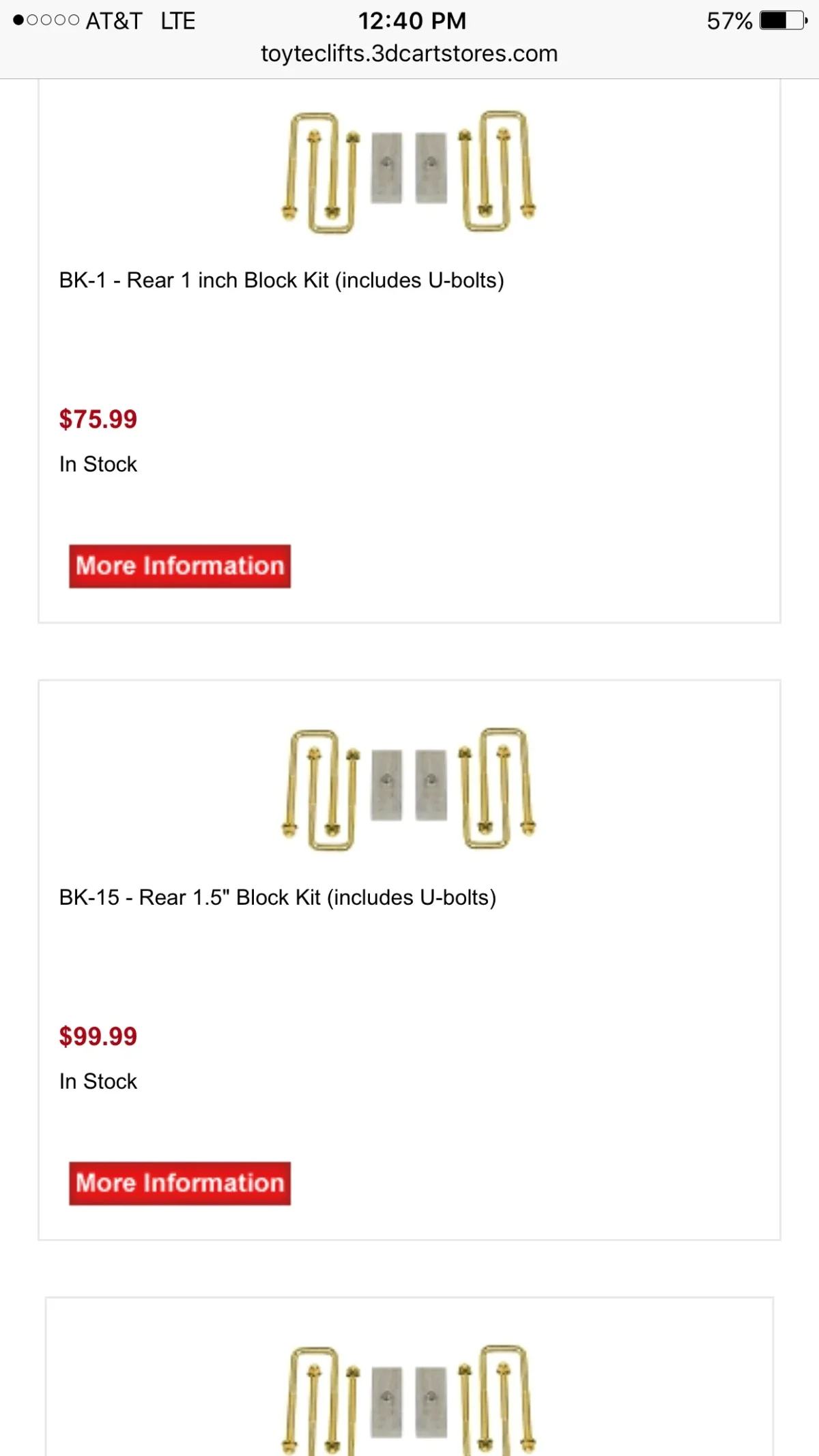Tap the gray lift blocks in BK-15 image
The height and width of the screenshot is (1456, 819).
tap(409, 785)
